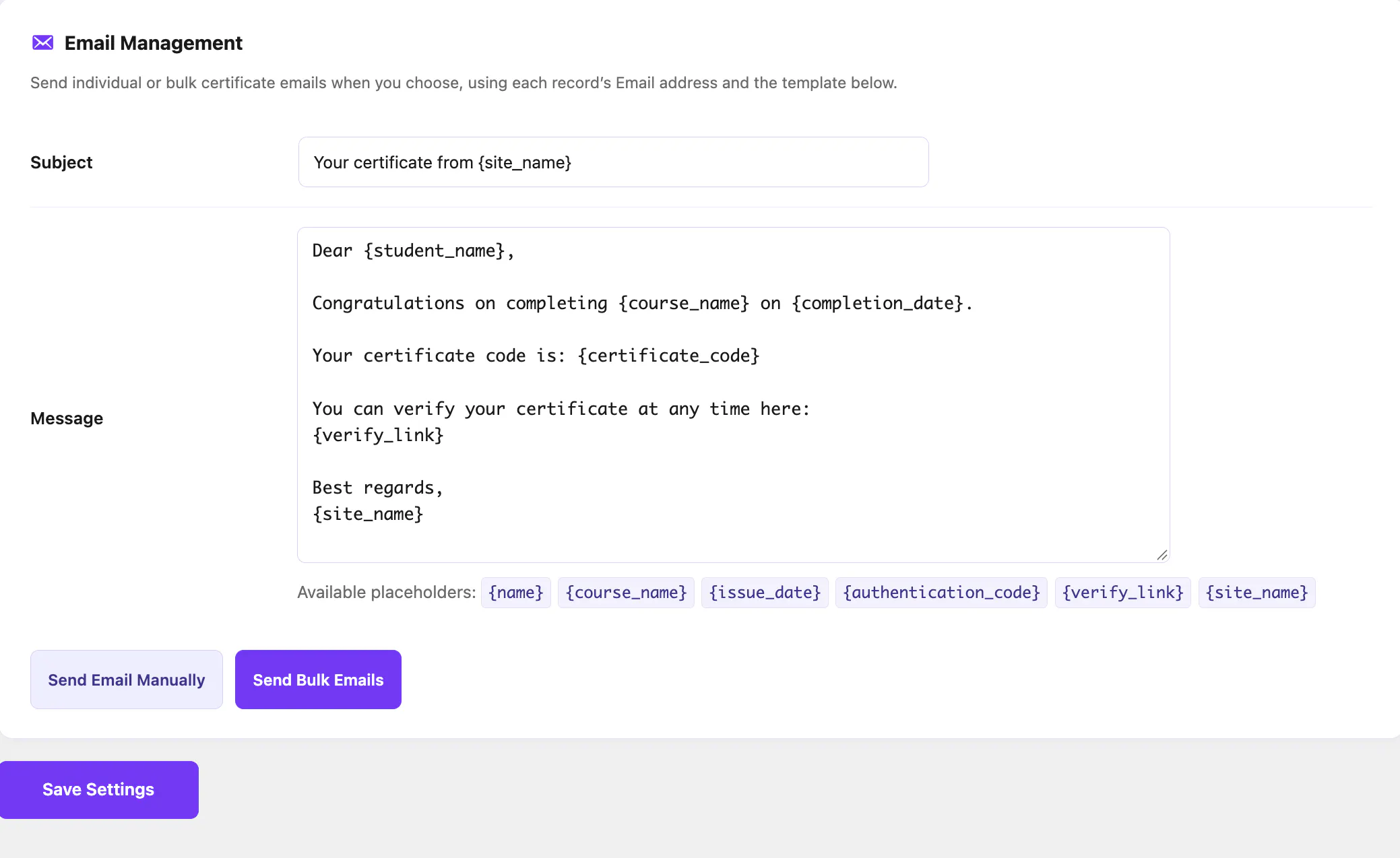Click the 'You can verify your certificate' line
This screenshot has width=1400, height=858.
(561, 409)
